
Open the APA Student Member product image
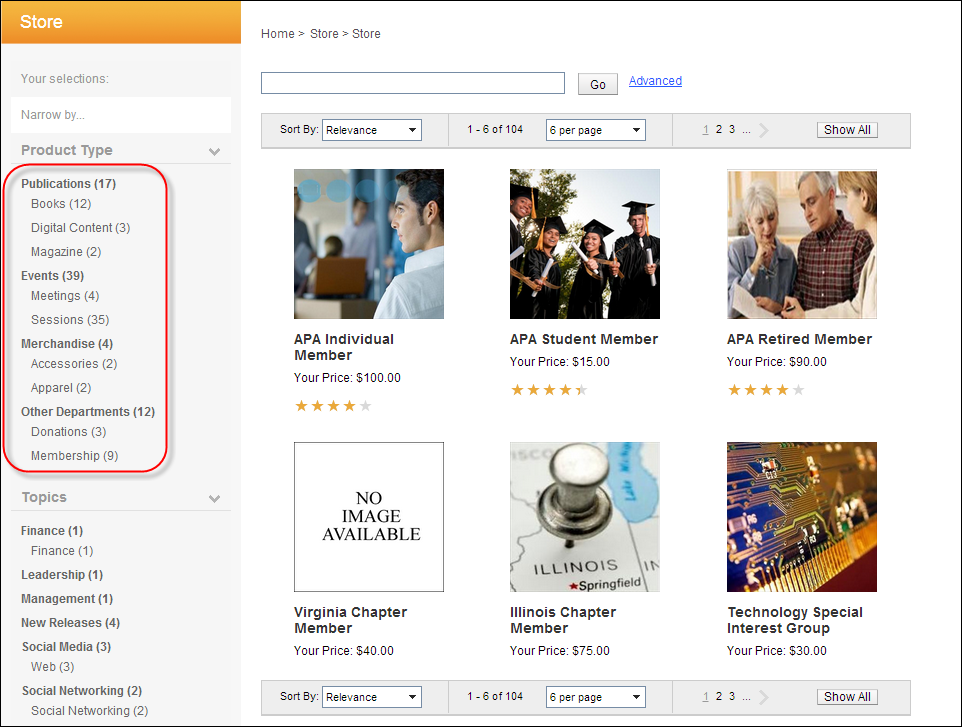click(585, 244)
